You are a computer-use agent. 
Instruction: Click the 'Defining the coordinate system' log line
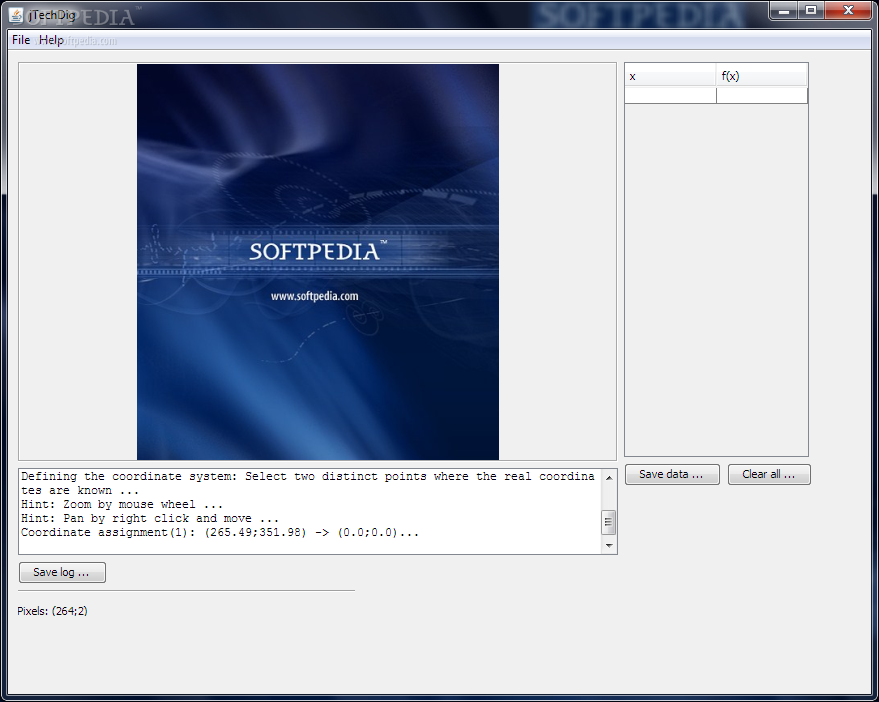click(x=308, y=483)
